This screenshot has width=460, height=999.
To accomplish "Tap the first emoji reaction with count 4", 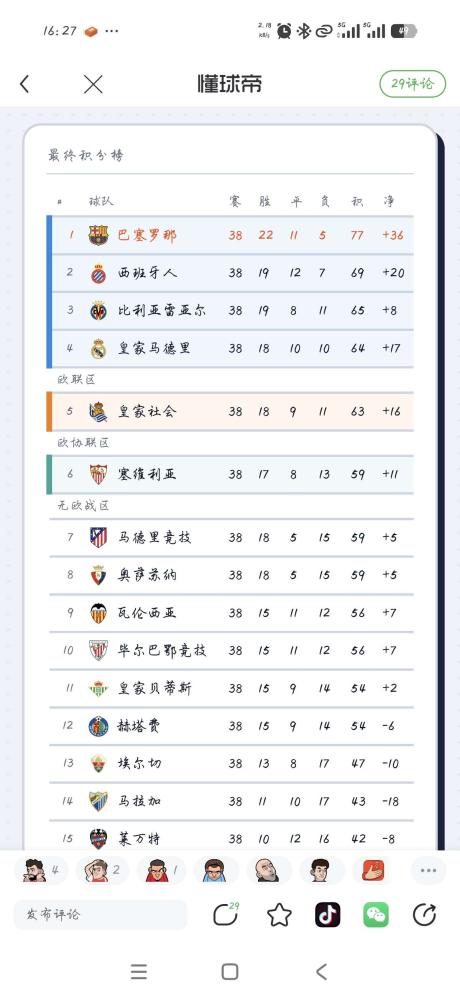I will 41,870.
